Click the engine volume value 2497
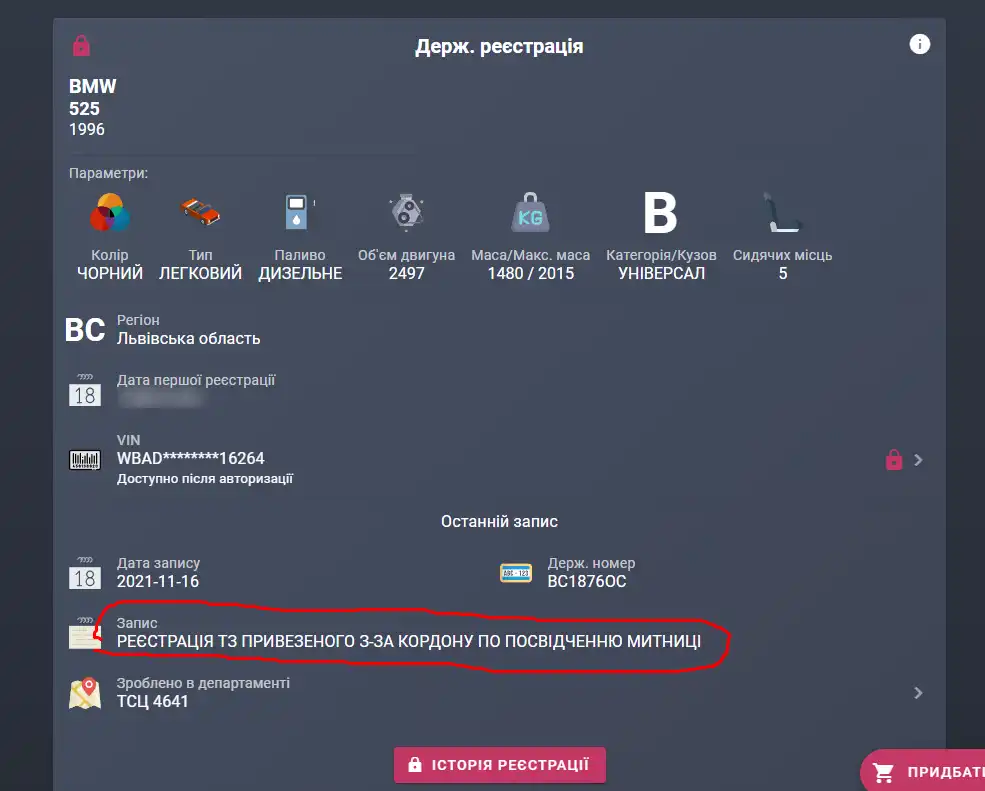This screenshot has height=791, width=985. coord(406,273)
